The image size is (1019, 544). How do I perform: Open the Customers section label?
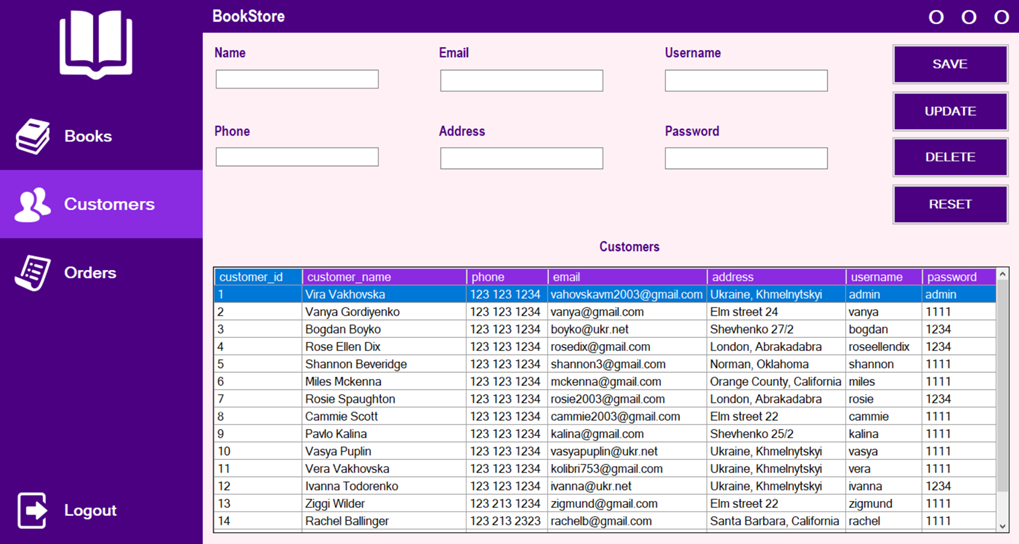(x=109, y=204)
